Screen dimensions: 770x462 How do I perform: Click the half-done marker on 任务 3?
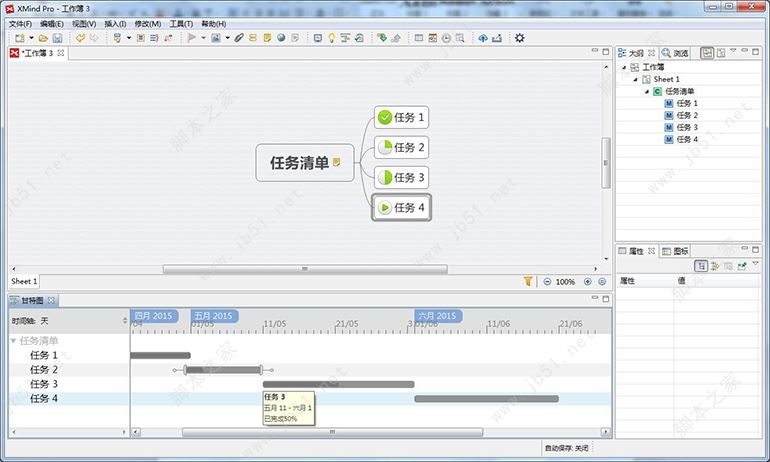point(385,177)
